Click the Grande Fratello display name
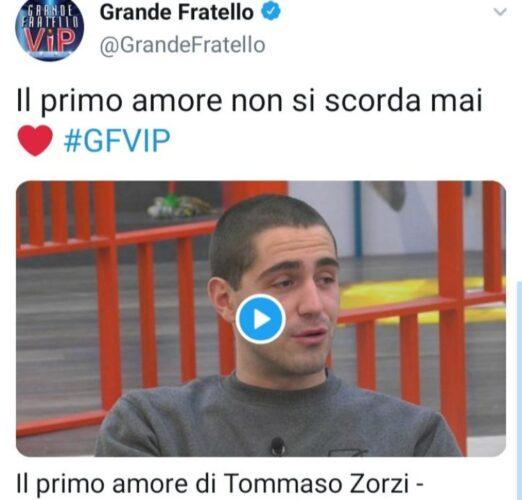 177,12
